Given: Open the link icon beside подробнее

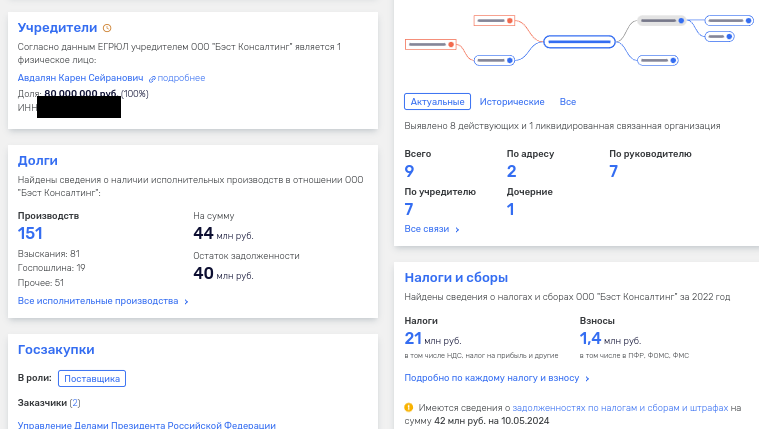Looking at the screenshot, I should [152, 78].
